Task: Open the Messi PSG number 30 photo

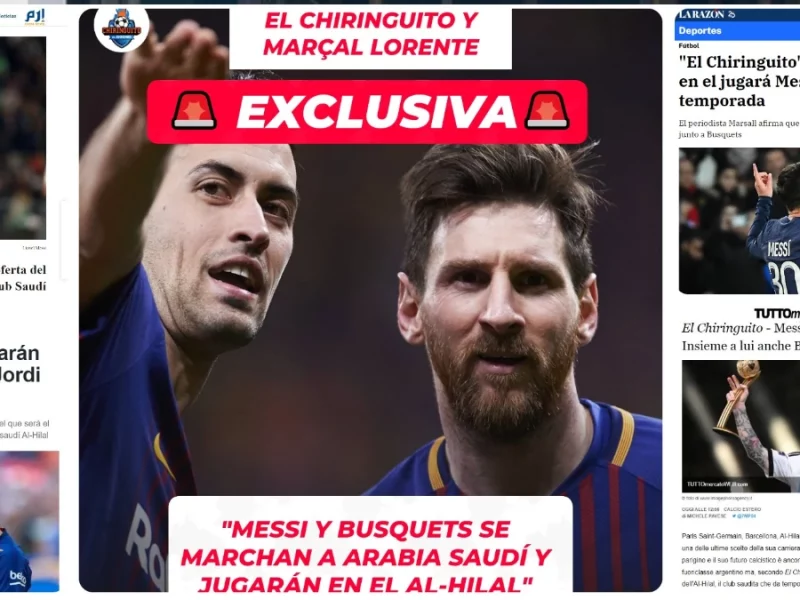Action: (x=739, y=221)
